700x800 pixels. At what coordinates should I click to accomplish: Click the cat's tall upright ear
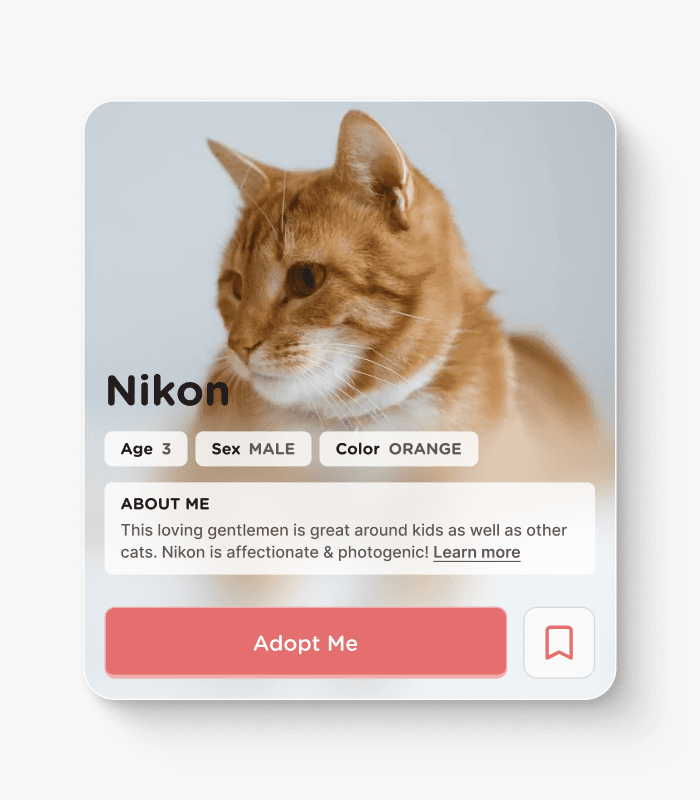click(x=375, y=163)
